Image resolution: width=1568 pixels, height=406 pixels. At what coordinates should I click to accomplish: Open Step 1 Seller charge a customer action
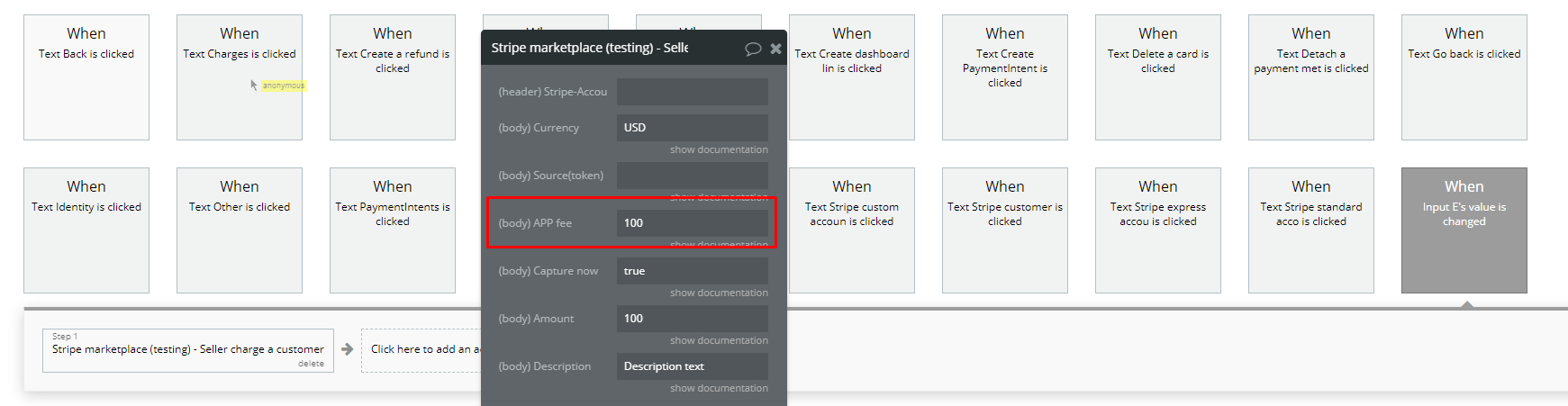click(188, 349)
